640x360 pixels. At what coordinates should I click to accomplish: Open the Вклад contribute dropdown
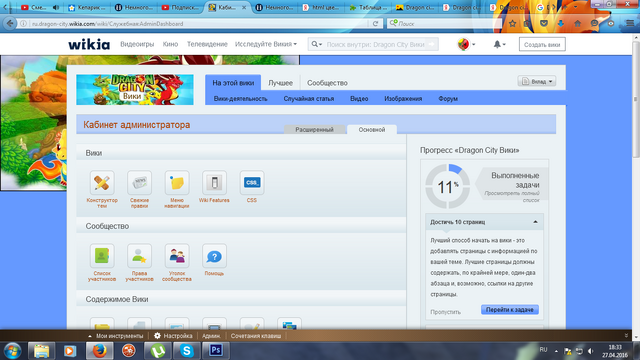point(537,81)
